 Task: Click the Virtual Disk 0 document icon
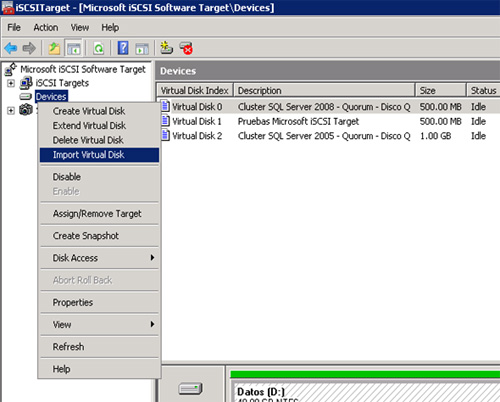click(165, 106)
